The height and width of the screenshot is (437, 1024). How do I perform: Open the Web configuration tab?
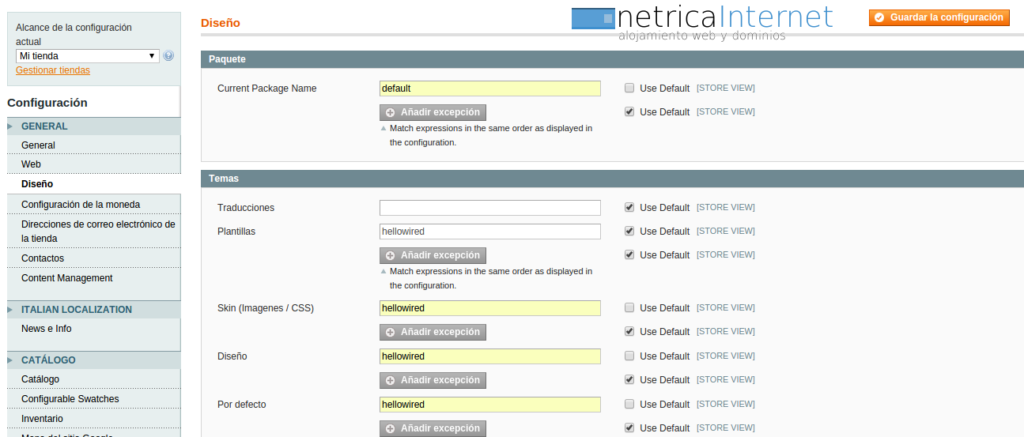point(31,164)
